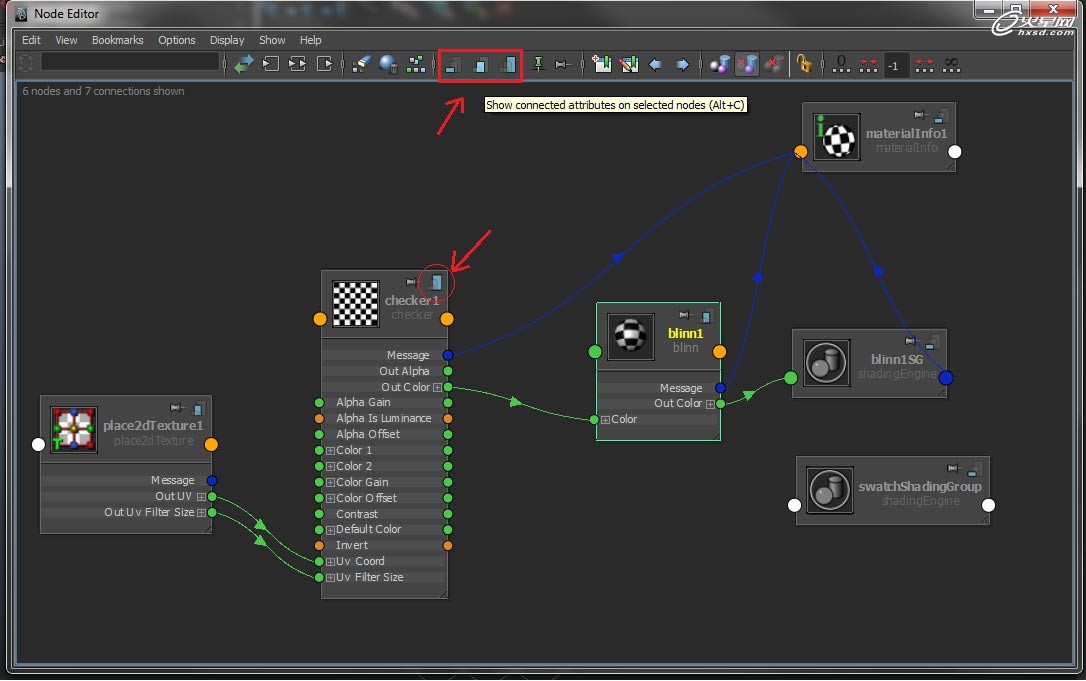Open the Bookmarks menu
This screenshot has height=681, width=1086.
(117, 40)
